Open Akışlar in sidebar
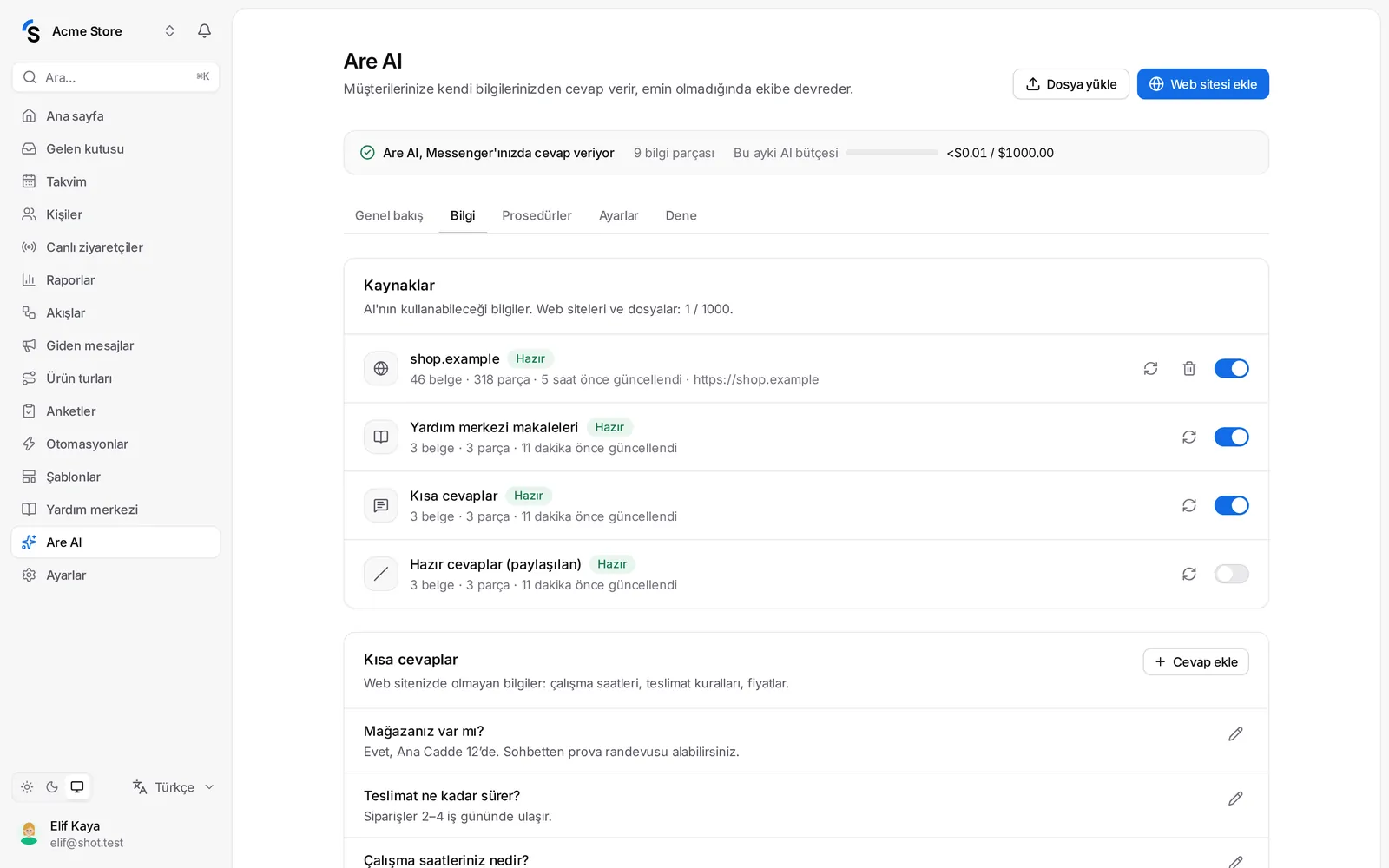 115,312
